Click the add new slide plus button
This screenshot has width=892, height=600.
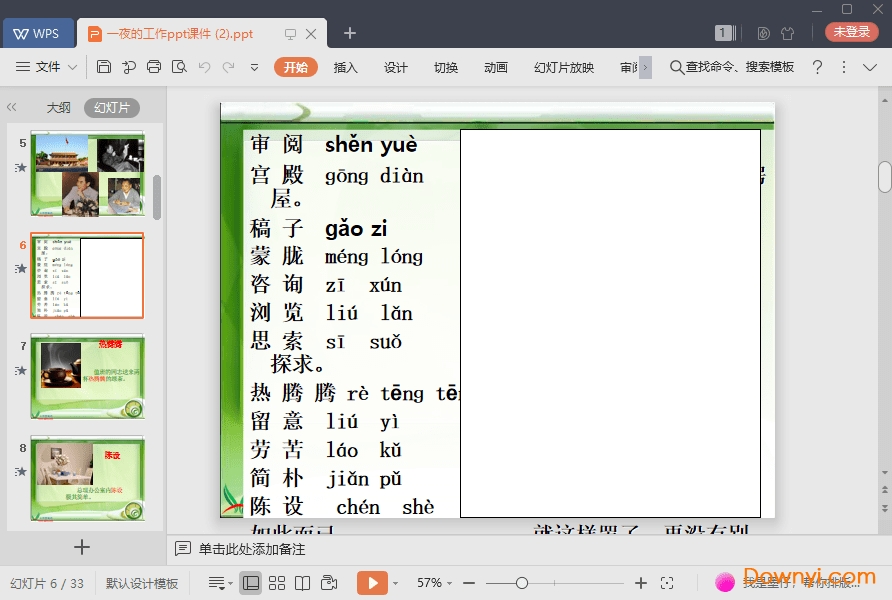(x=82, y=547)
